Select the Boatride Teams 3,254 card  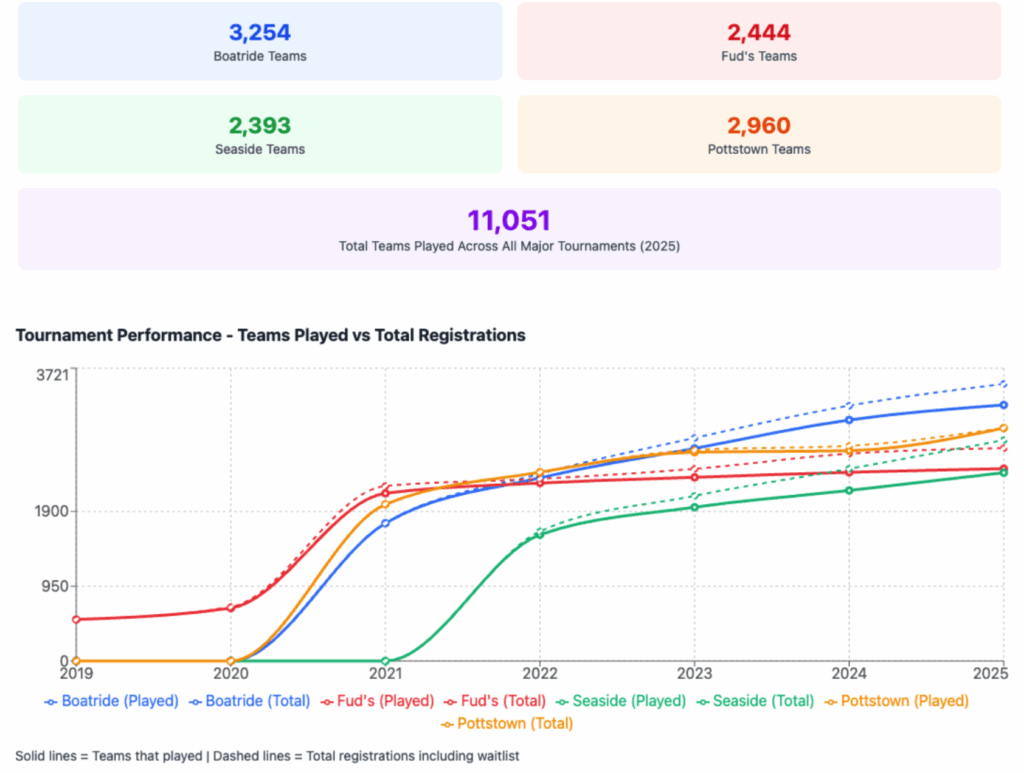click(260, 41)
